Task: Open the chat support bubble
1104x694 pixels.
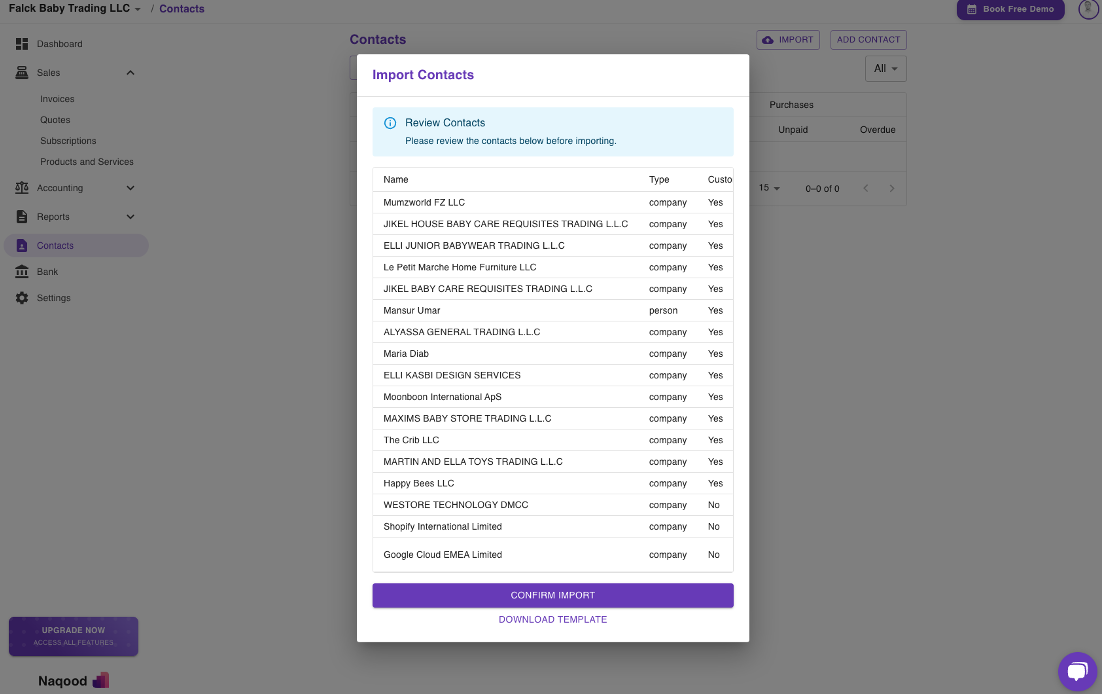Action: click(x=1077, y=670)
